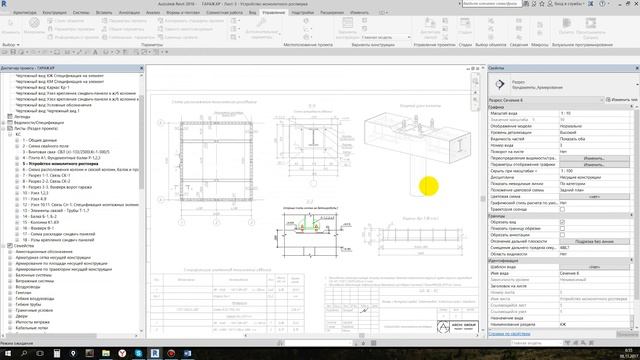
Task: Toggle the Sun Path checkbox
Action: pos(562,209)
